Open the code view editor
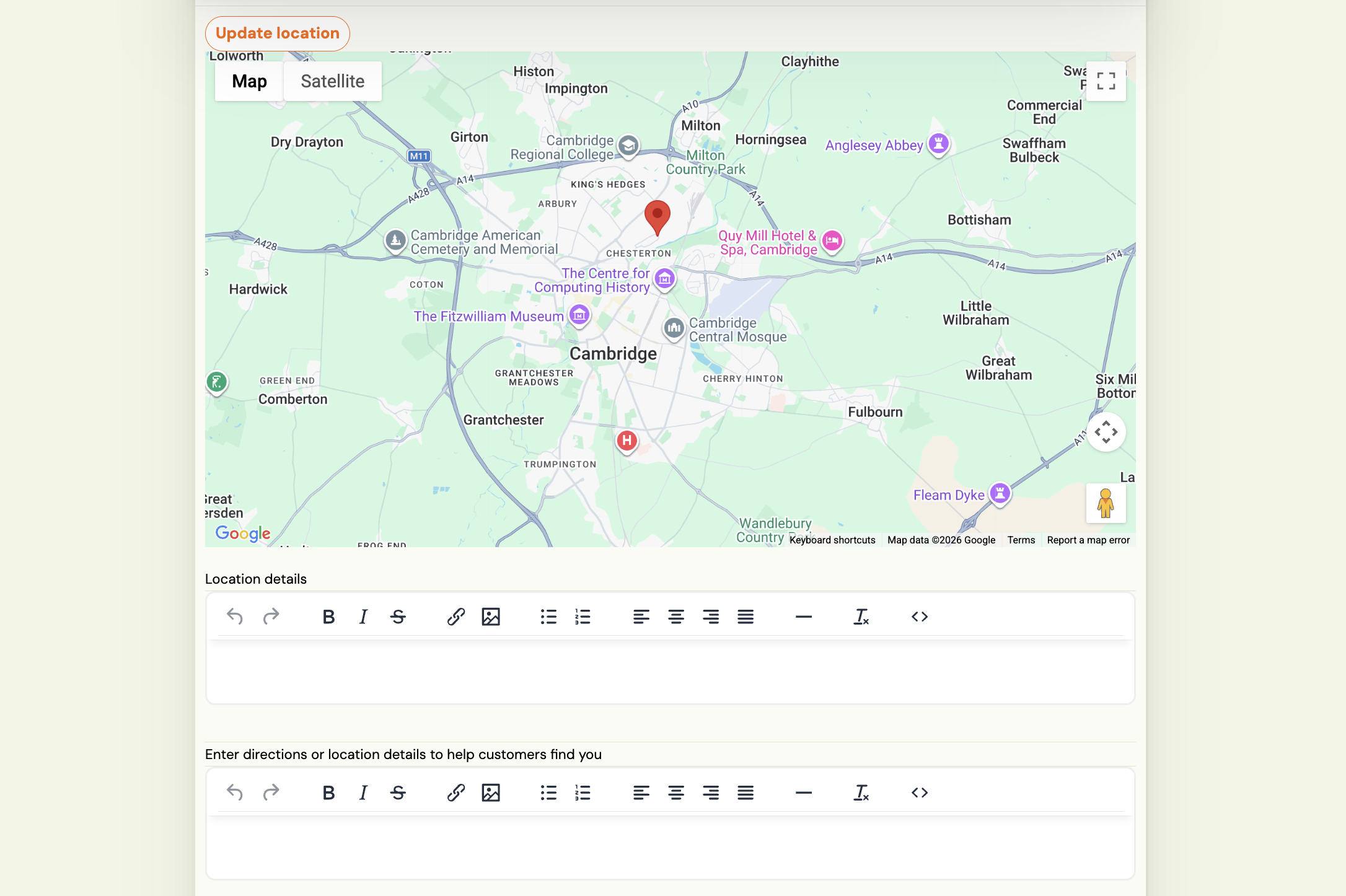This screenshot has width=1346, height=896. (x=919, y=617)
